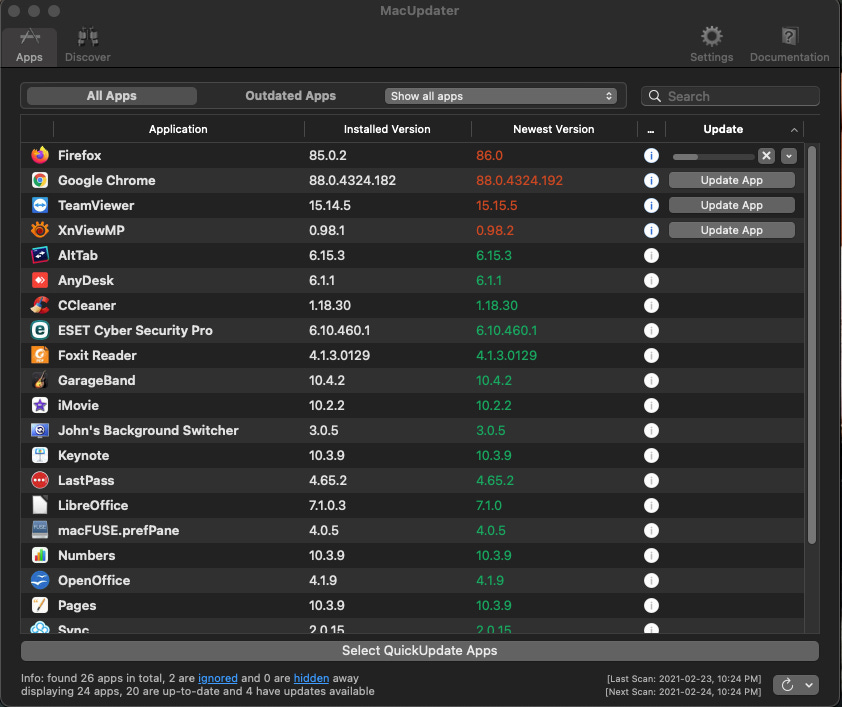Select the LibreOffice row name
This screenshot has height=707, width=842.
[x=93, y=505]
